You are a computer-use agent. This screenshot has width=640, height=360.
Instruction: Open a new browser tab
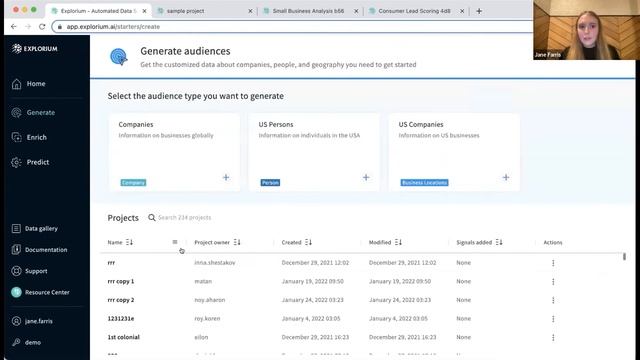pyautogui.click(x=479, y=11)
